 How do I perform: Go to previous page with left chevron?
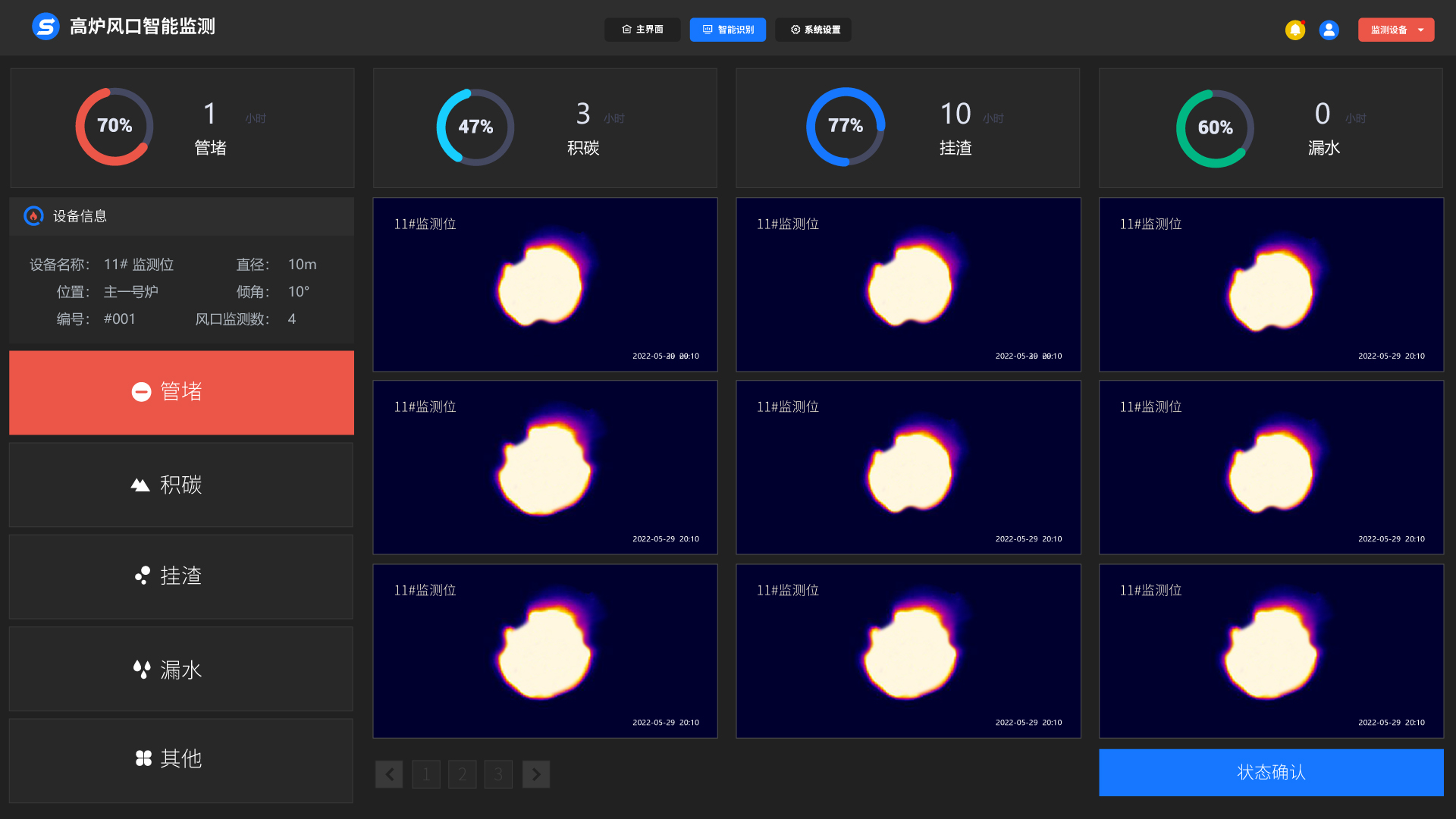pyautogui.click(x=389, y=774)
